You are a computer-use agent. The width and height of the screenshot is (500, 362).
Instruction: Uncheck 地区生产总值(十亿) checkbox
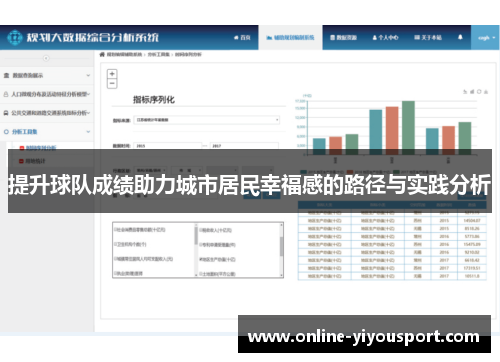201,259
